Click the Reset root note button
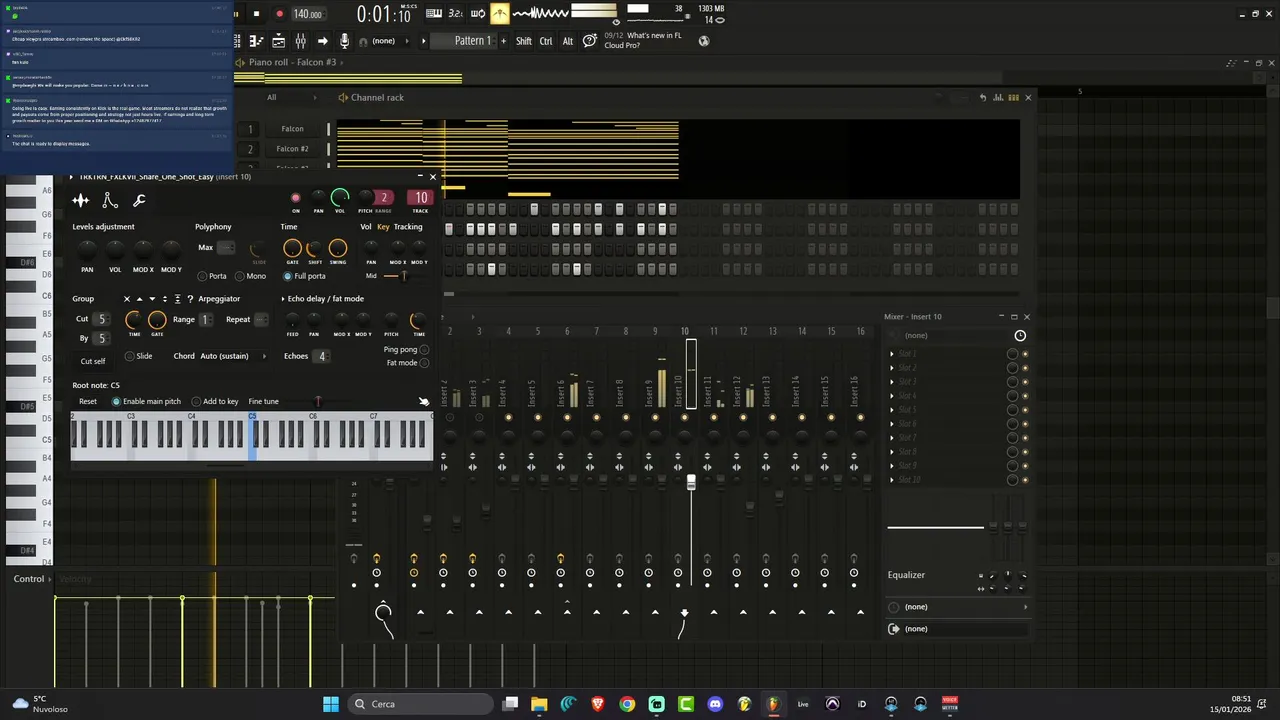 coord(88,401)
